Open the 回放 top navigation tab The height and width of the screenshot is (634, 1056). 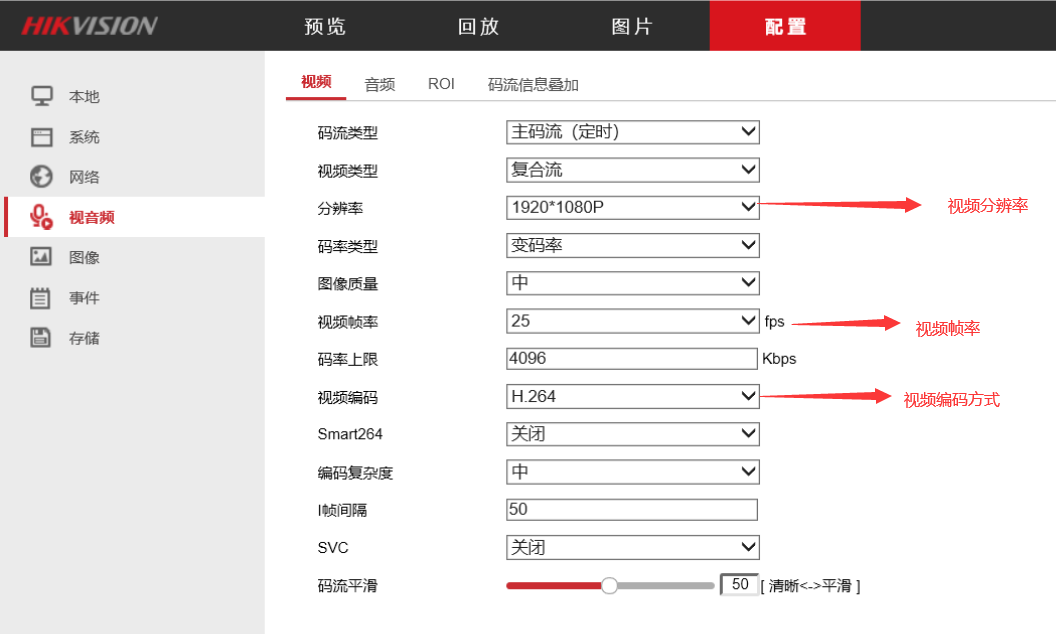(x=478, y=26)
